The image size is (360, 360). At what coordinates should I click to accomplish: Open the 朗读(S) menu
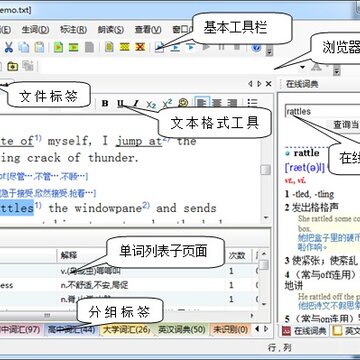(x=111, y=30)
